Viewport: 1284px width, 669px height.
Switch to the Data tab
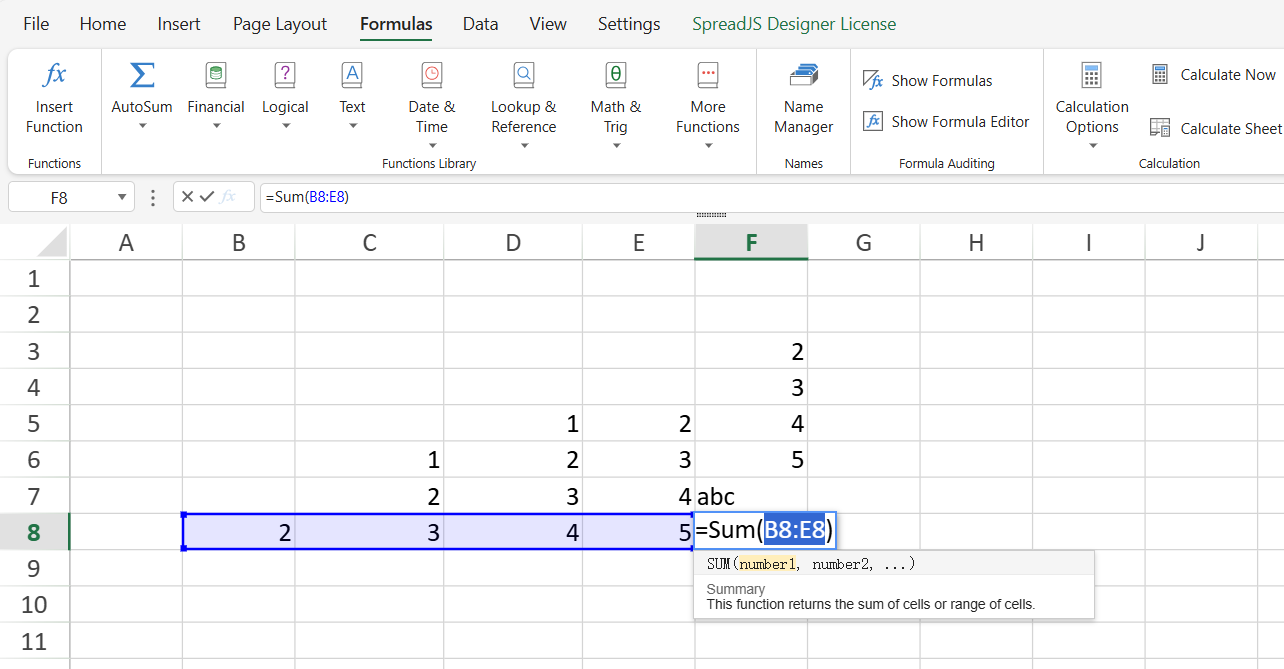(481, 24)
